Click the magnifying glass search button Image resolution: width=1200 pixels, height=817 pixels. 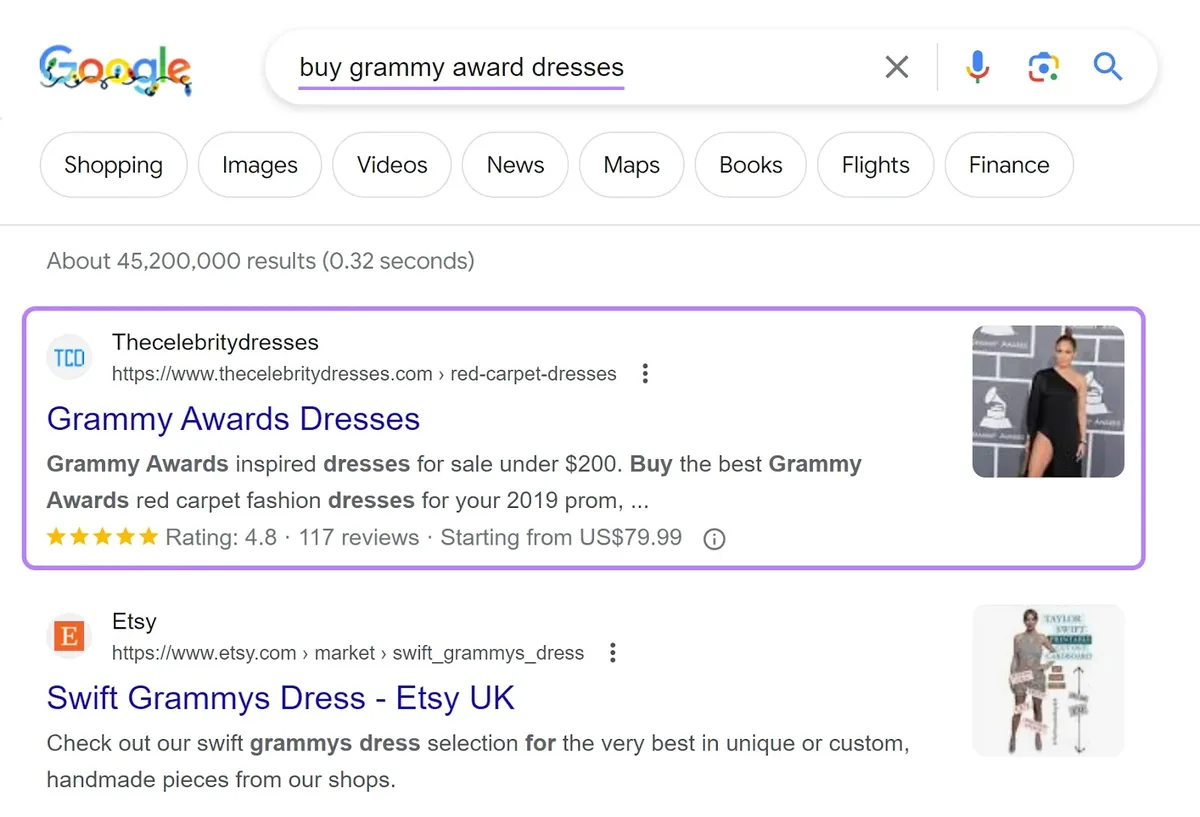(1108, 67)
